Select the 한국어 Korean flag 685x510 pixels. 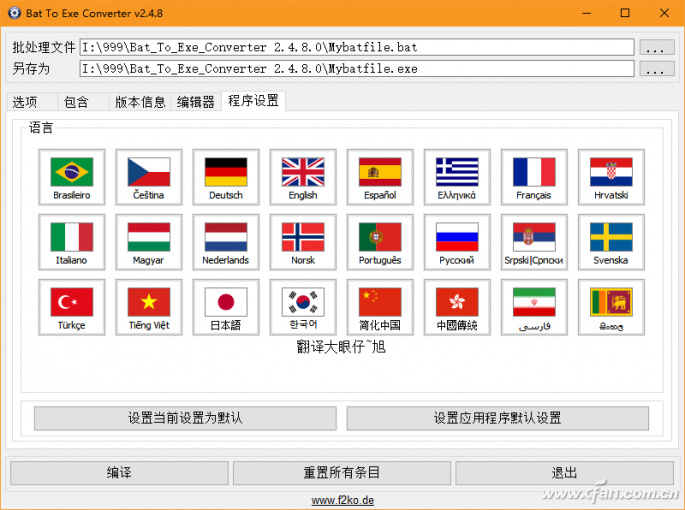tap(303, 307)
